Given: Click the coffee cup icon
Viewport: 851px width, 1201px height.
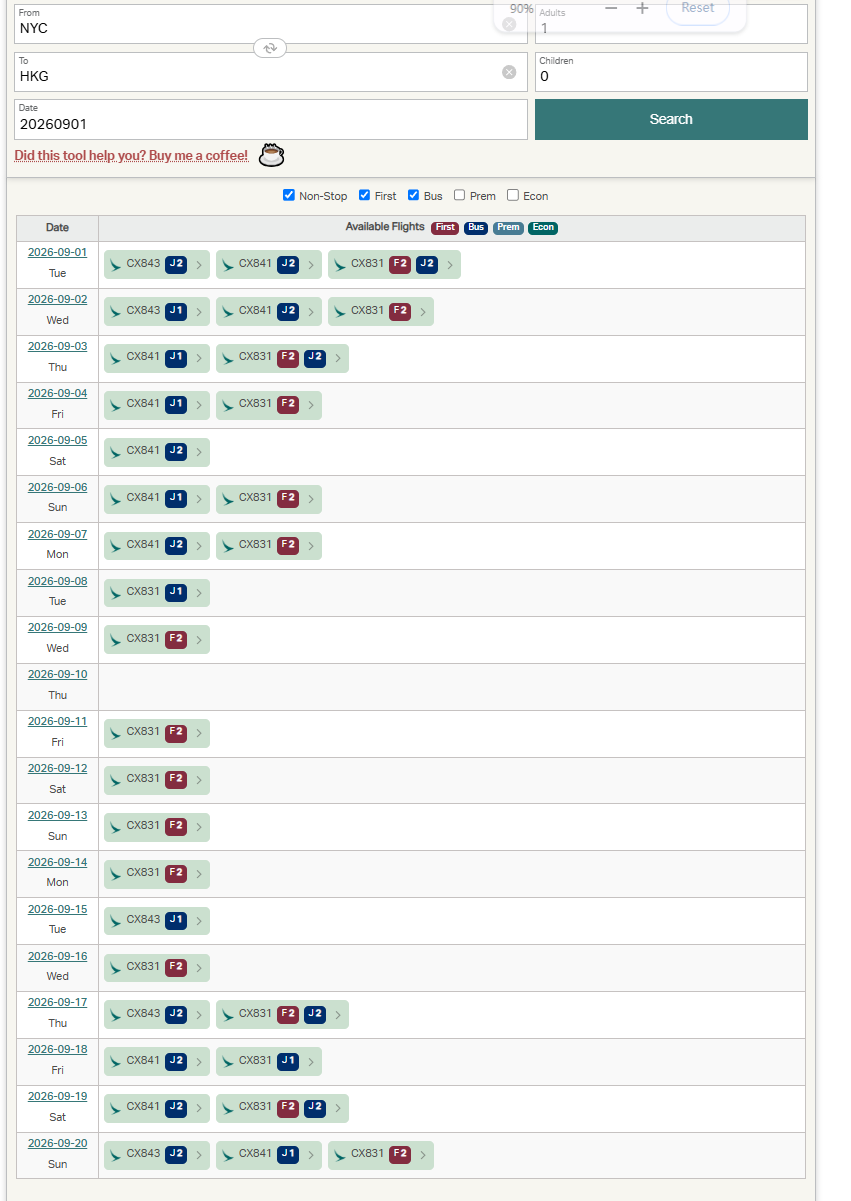Looking at the screenshot, I should click(271, 155).
